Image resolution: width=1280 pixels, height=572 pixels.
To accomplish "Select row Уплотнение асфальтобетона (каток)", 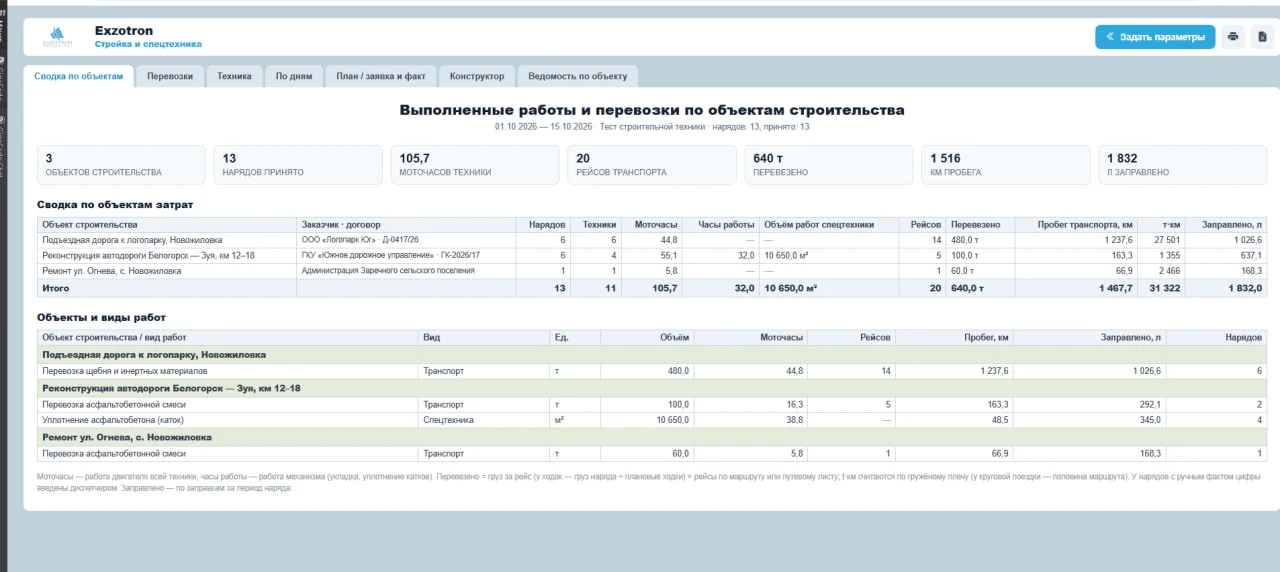I will tap(652, 420).
